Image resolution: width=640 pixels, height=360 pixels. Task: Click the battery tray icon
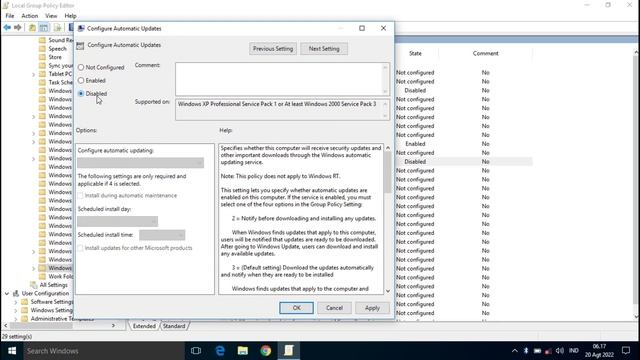pos(537,351)
